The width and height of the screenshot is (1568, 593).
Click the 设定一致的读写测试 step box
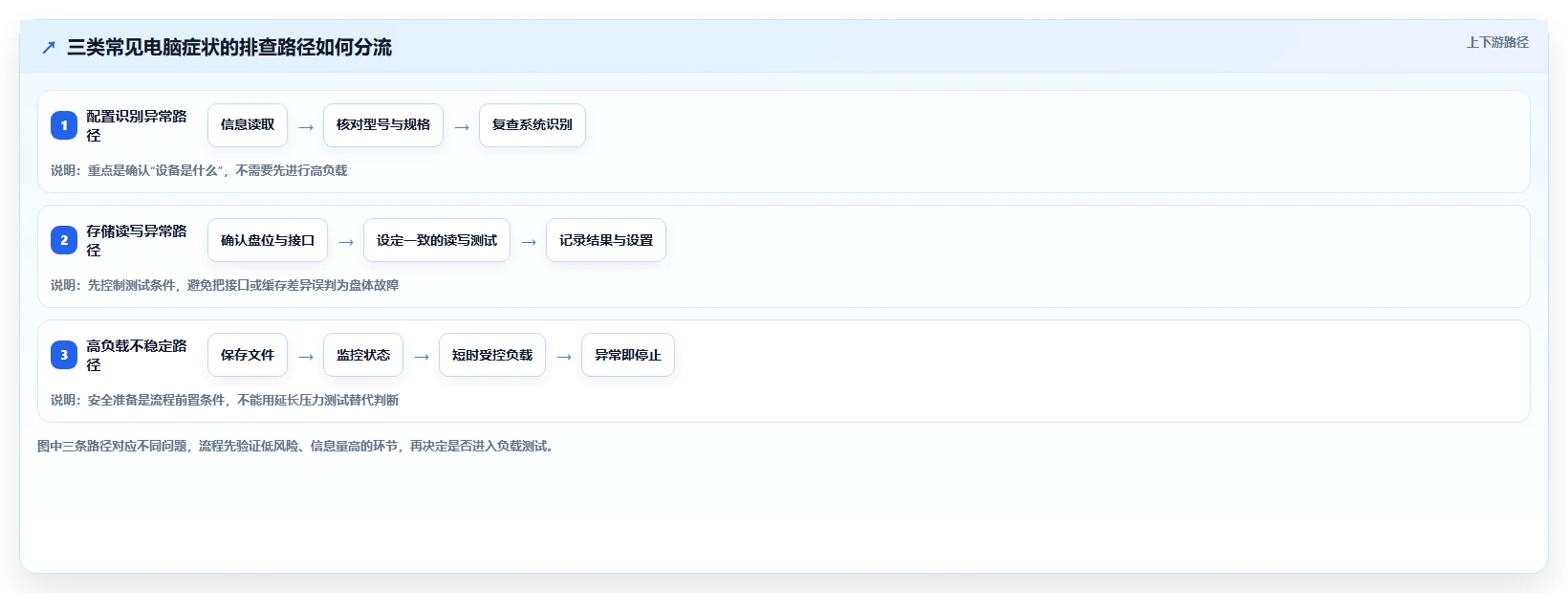(437, 240)
